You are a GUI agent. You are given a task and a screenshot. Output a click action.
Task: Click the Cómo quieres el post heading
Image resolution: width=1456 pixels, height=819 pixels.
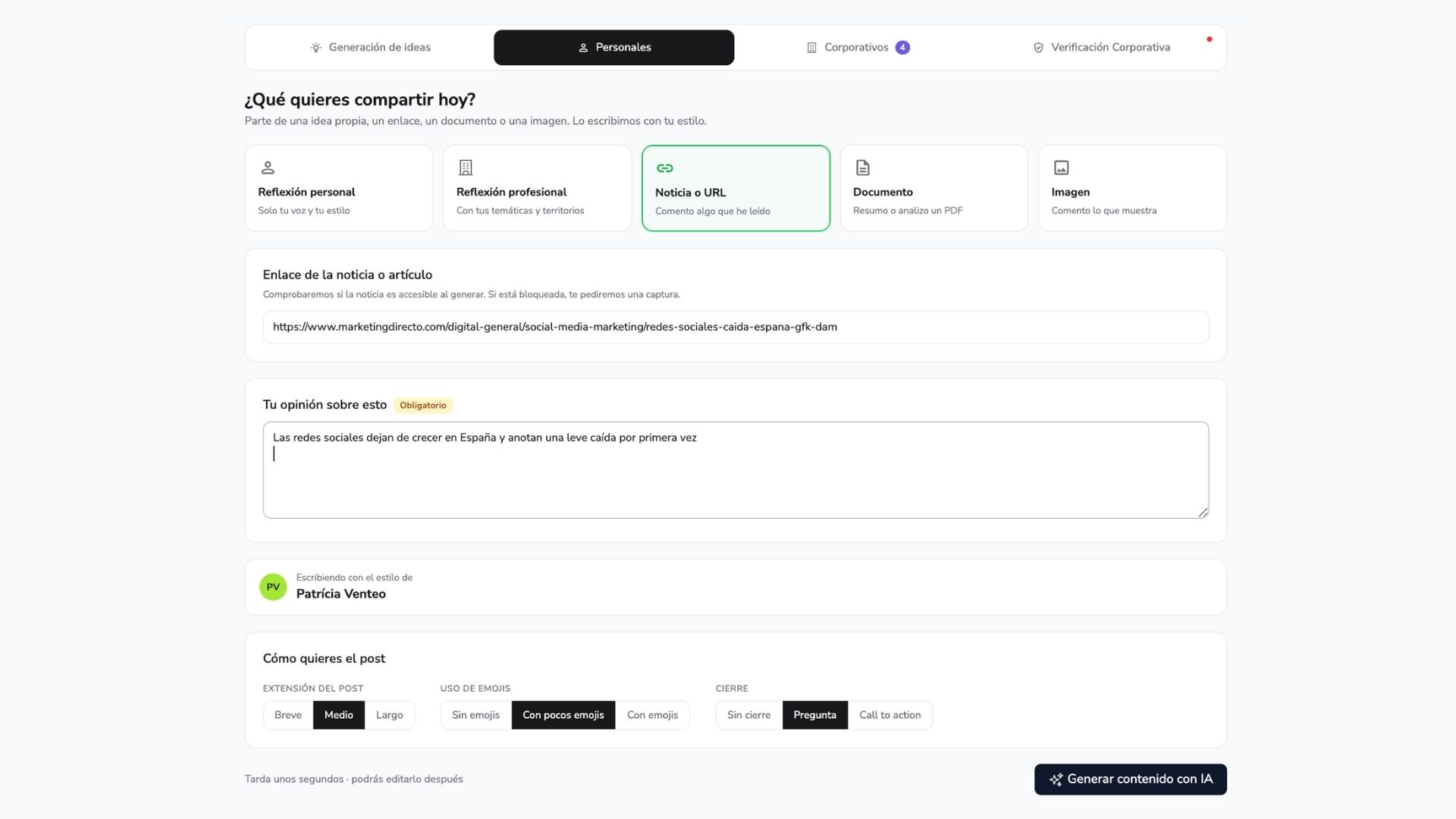324,659
